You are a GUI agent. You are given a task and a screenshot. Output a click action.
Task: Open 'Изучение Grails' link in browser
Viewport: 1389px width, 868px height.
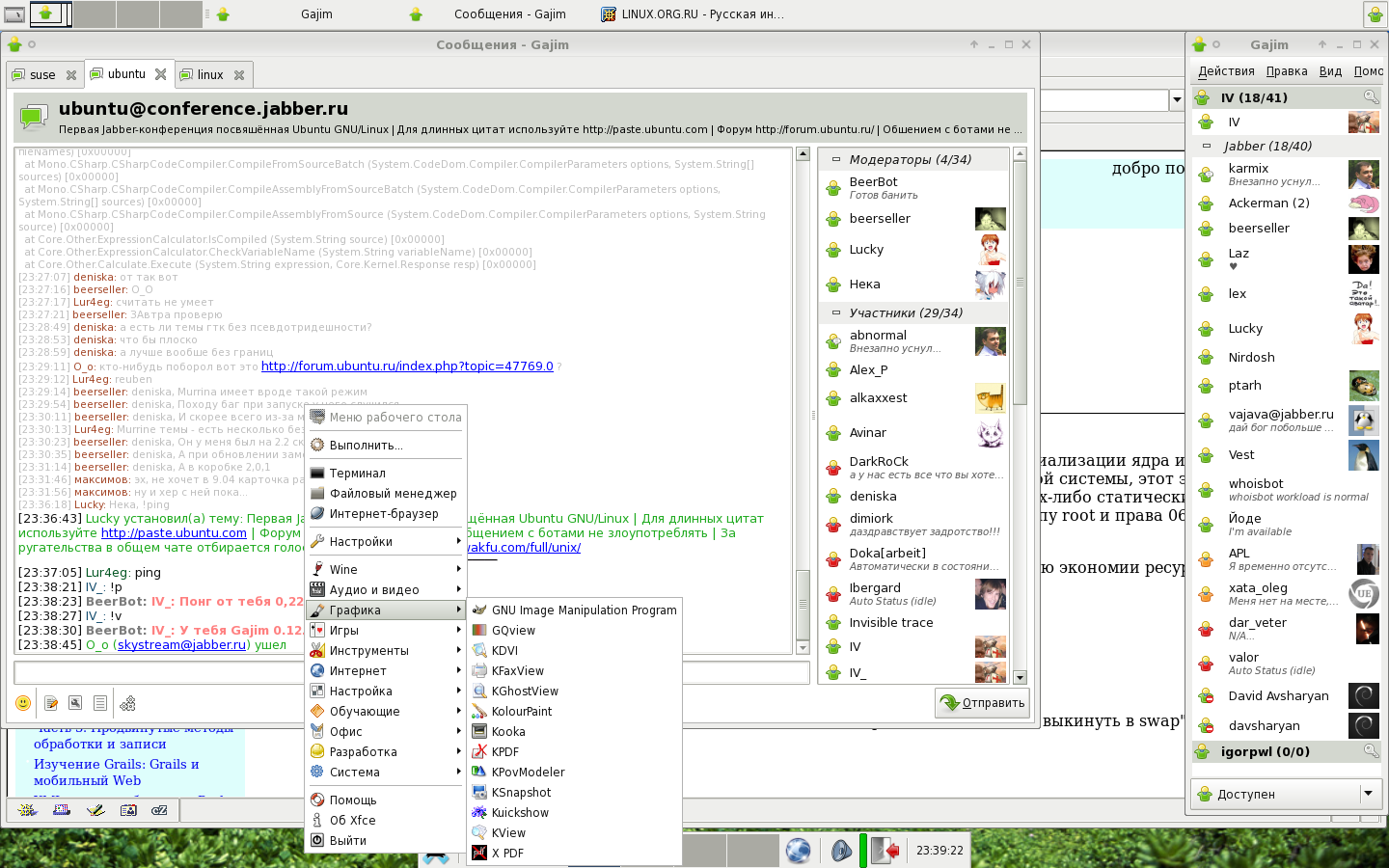116,772
